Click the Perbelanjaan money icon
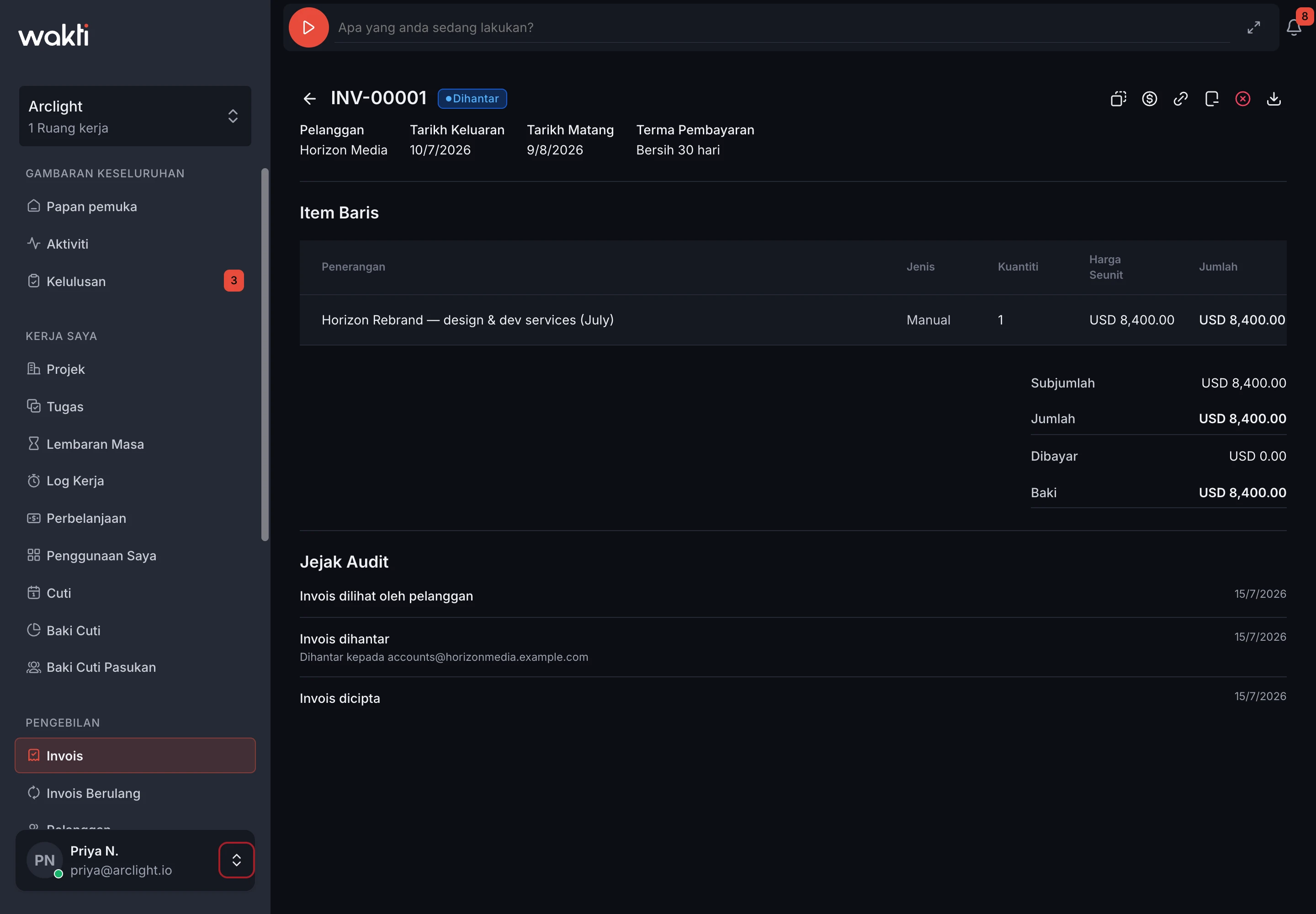Viewport: 1316px width, 914px height. tap(34, 518)
